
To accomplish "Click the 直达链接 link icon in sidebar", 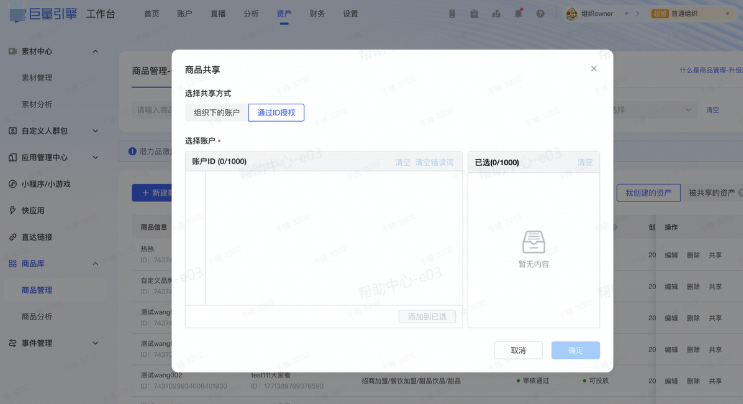I will [13, 237].
